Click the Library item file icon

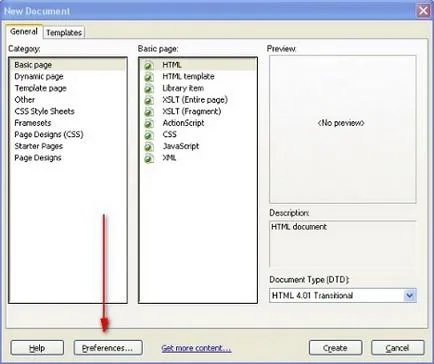pyautogui.click(x=149, y=88)
